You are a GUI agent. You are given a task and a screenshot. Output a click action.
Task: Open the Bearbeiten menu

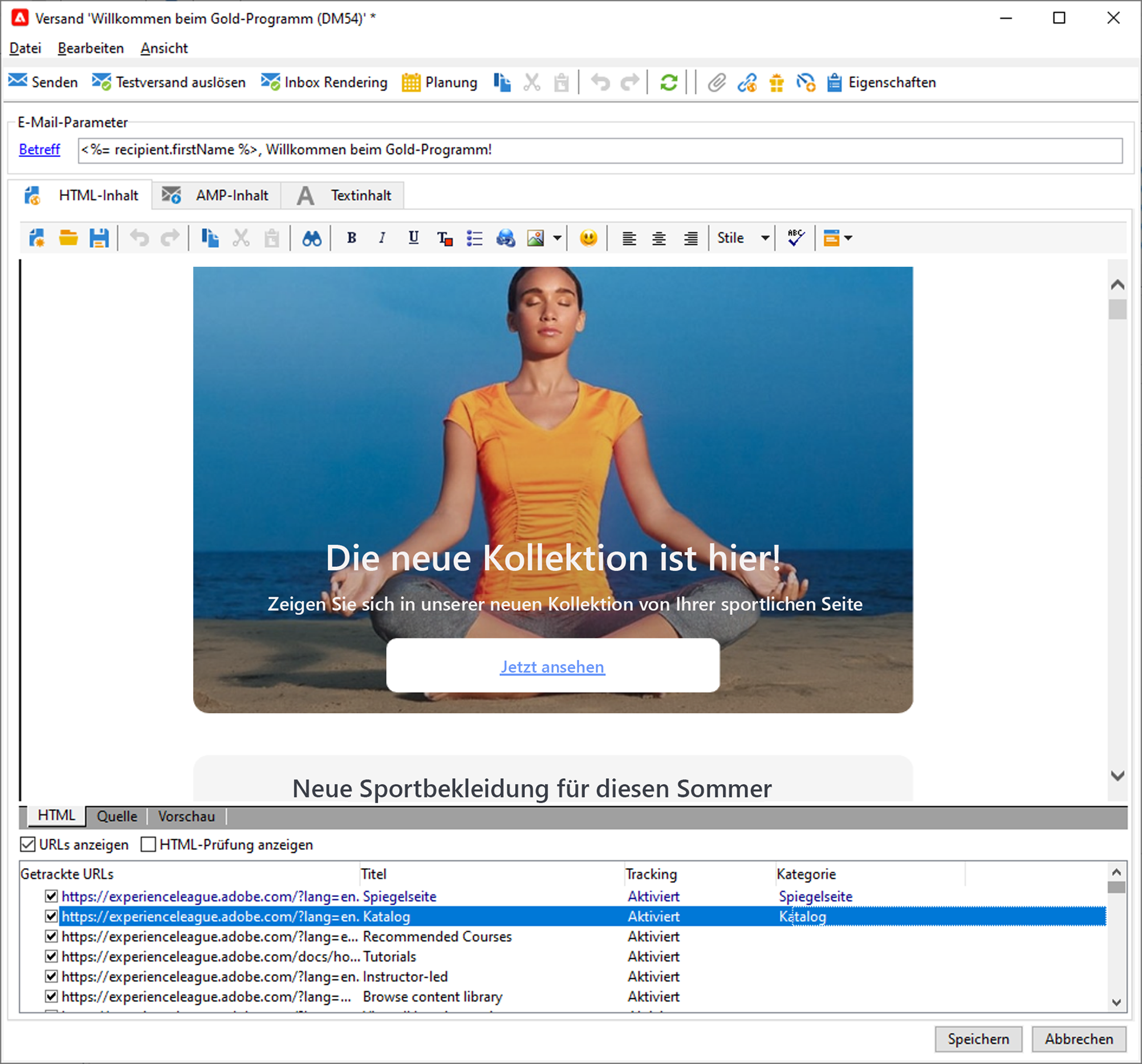91,48
